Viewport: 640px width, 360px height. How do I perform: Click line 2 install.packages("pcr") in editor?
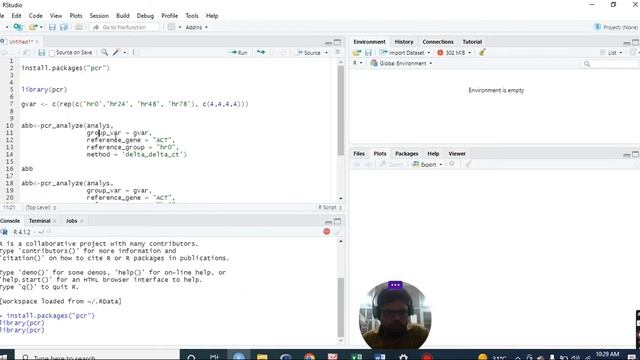(x=65, y=68)
